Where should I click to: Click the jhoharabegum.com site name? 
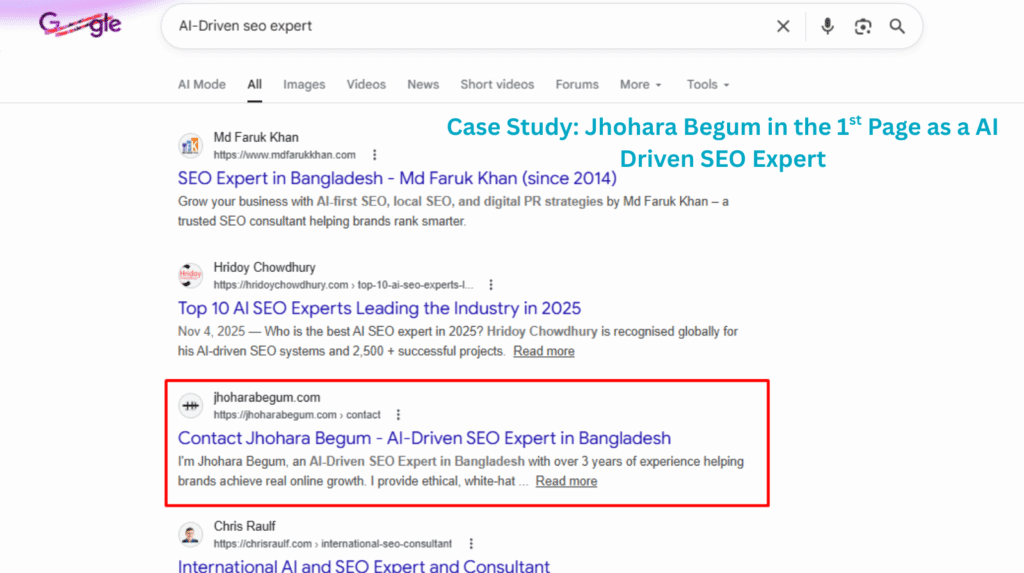pos(267,397)
